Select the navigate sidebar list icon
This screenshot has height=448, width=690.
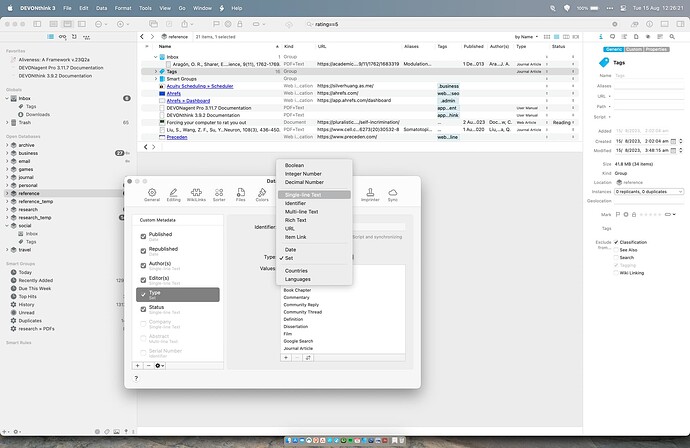(x=51, y=37)
